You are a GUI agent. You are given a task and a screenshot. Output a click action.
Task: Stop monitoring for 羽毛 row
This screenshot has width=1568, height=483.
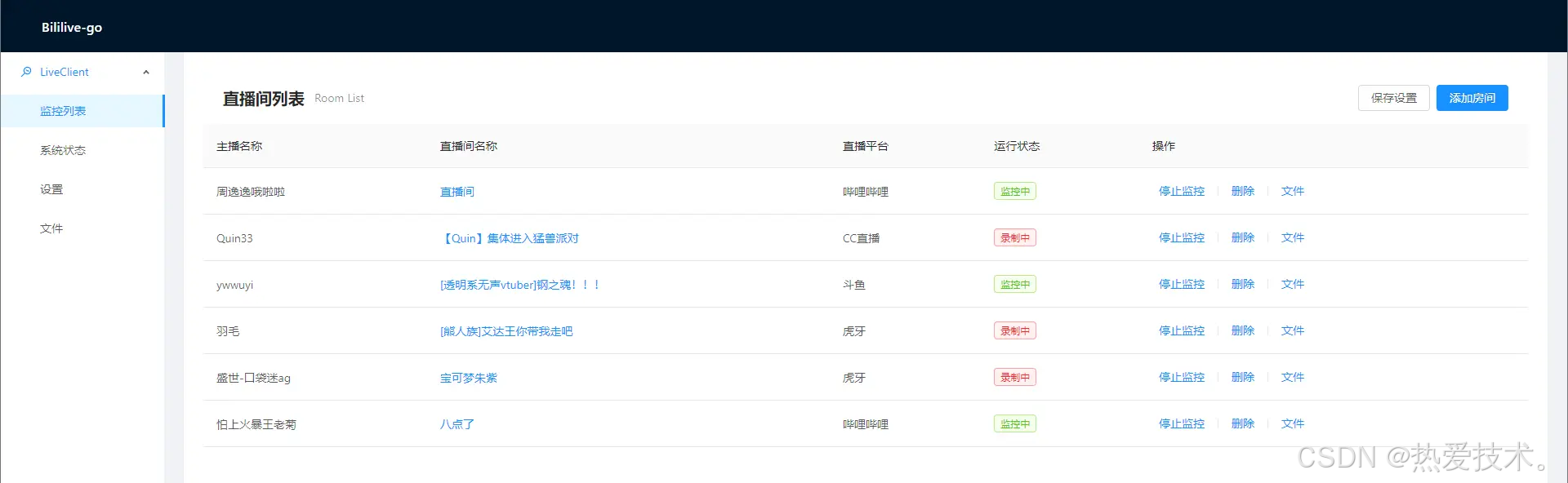1182,330
